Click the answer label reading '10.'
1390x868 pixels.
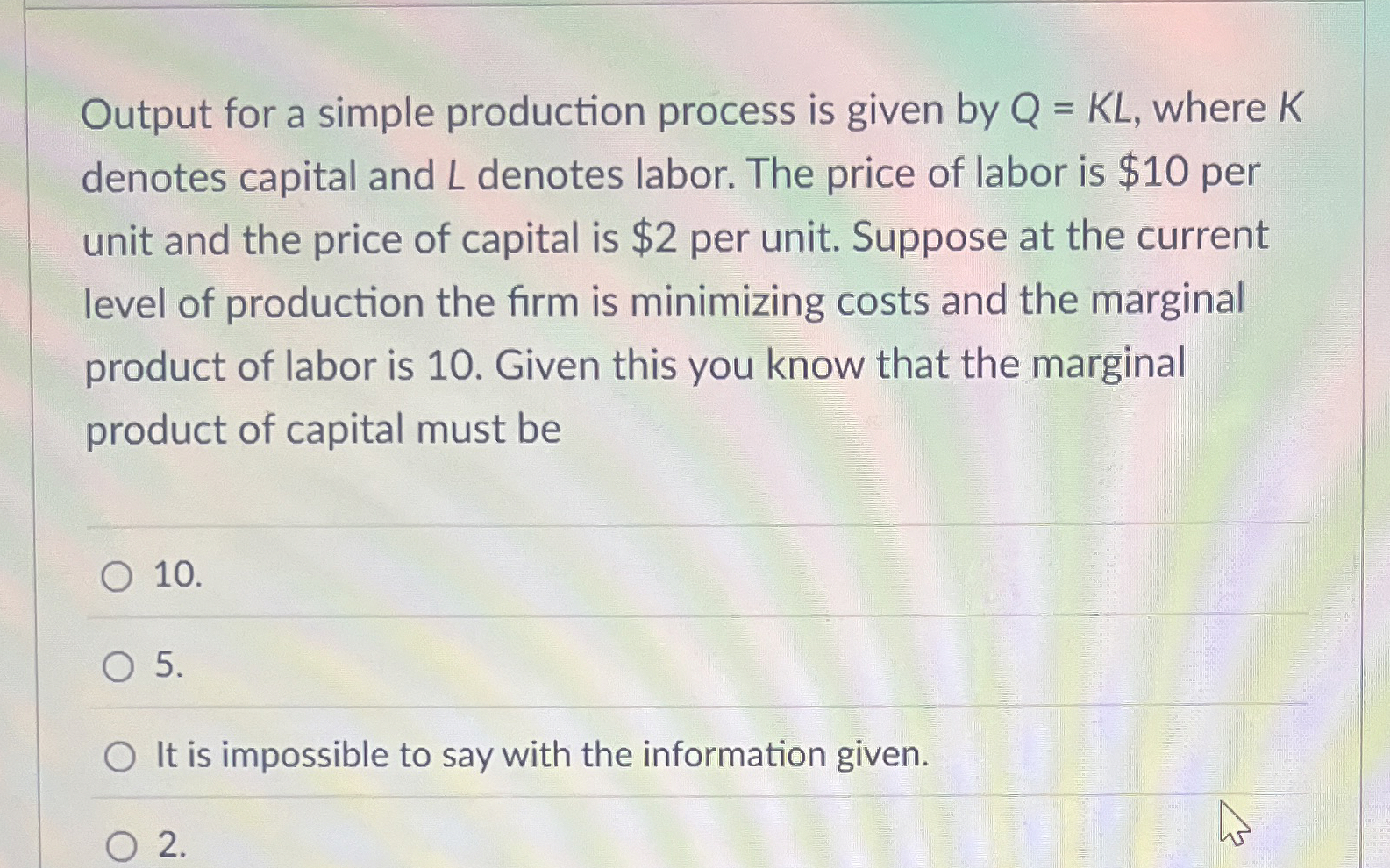click(178, 577)
